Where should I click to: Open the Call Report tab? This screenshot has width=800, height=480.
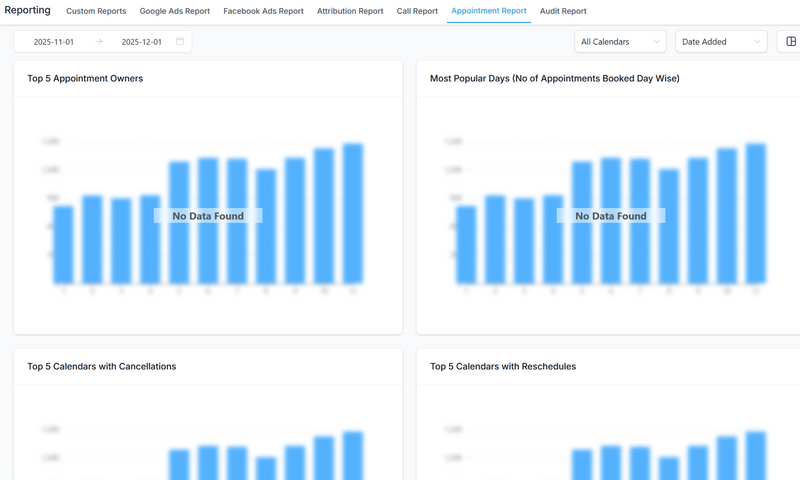417,11
